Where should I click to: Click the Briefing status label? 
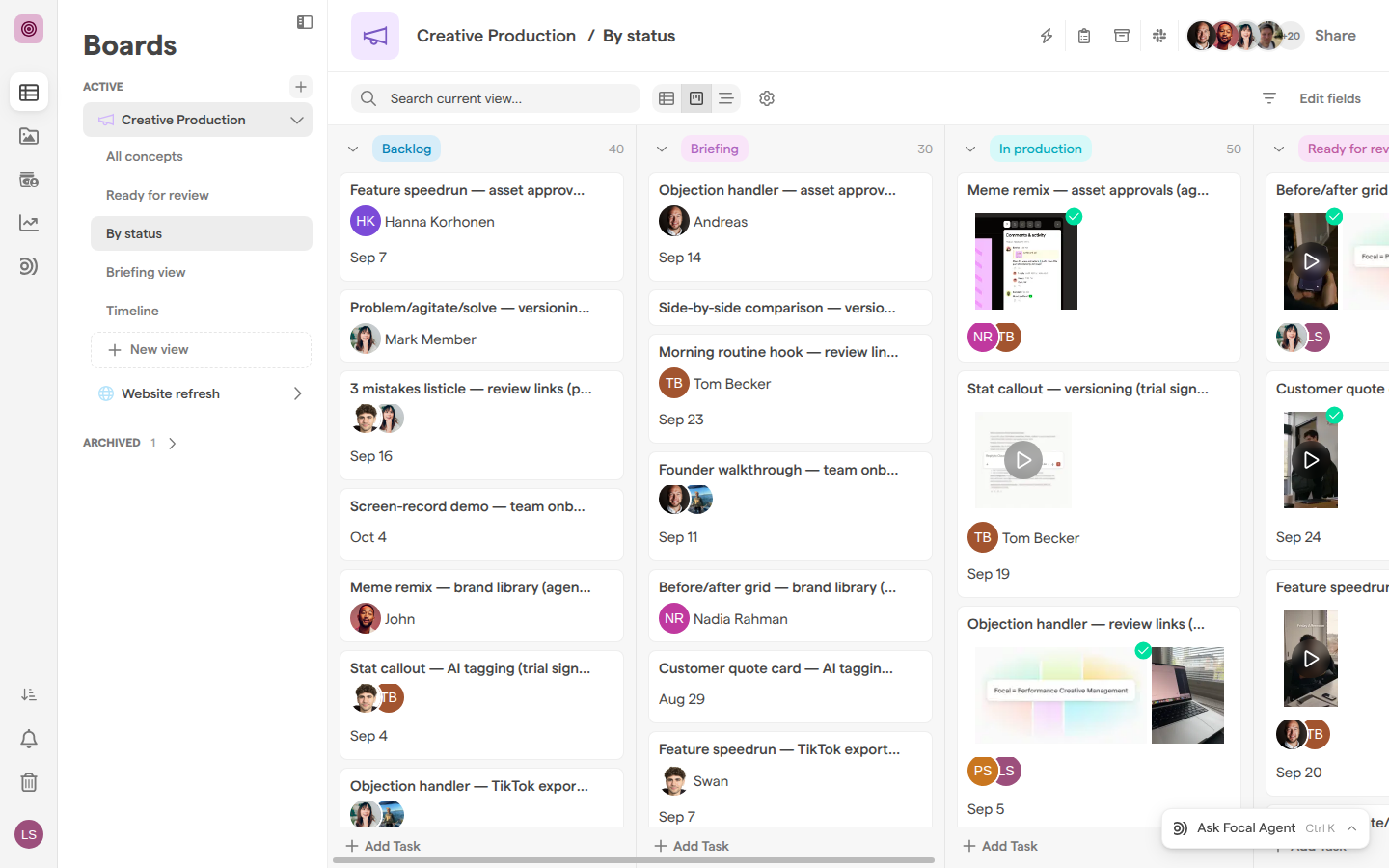(715, 149)
